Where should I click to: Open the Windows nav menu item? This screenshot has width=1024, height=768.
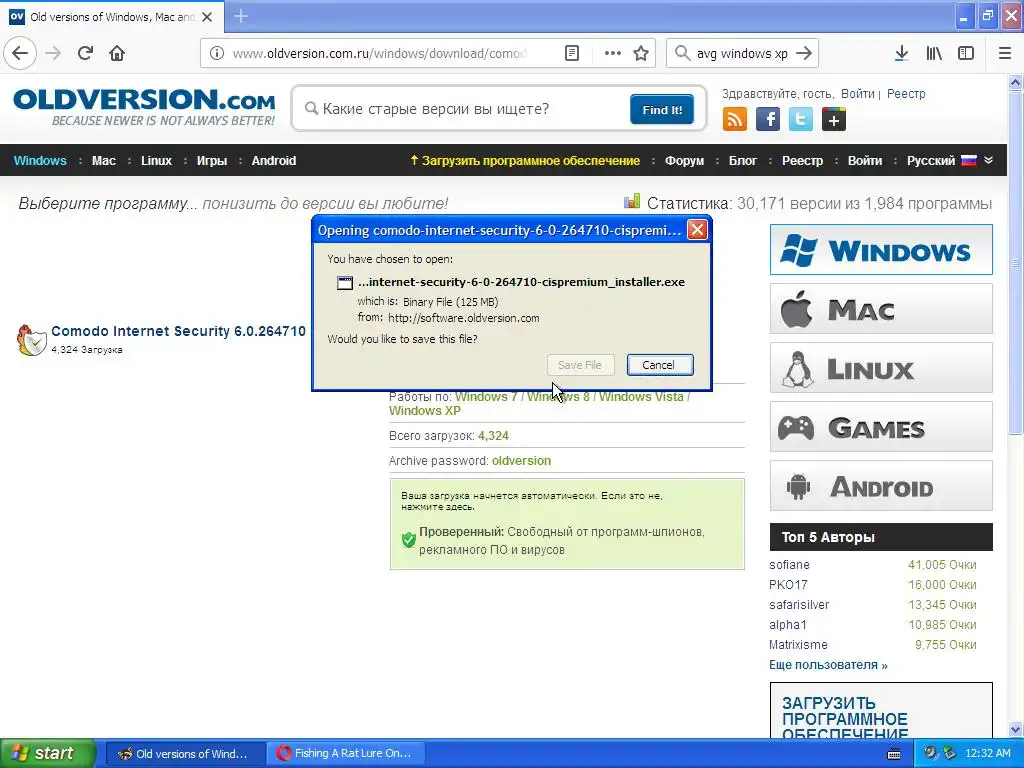coord(40,161)
